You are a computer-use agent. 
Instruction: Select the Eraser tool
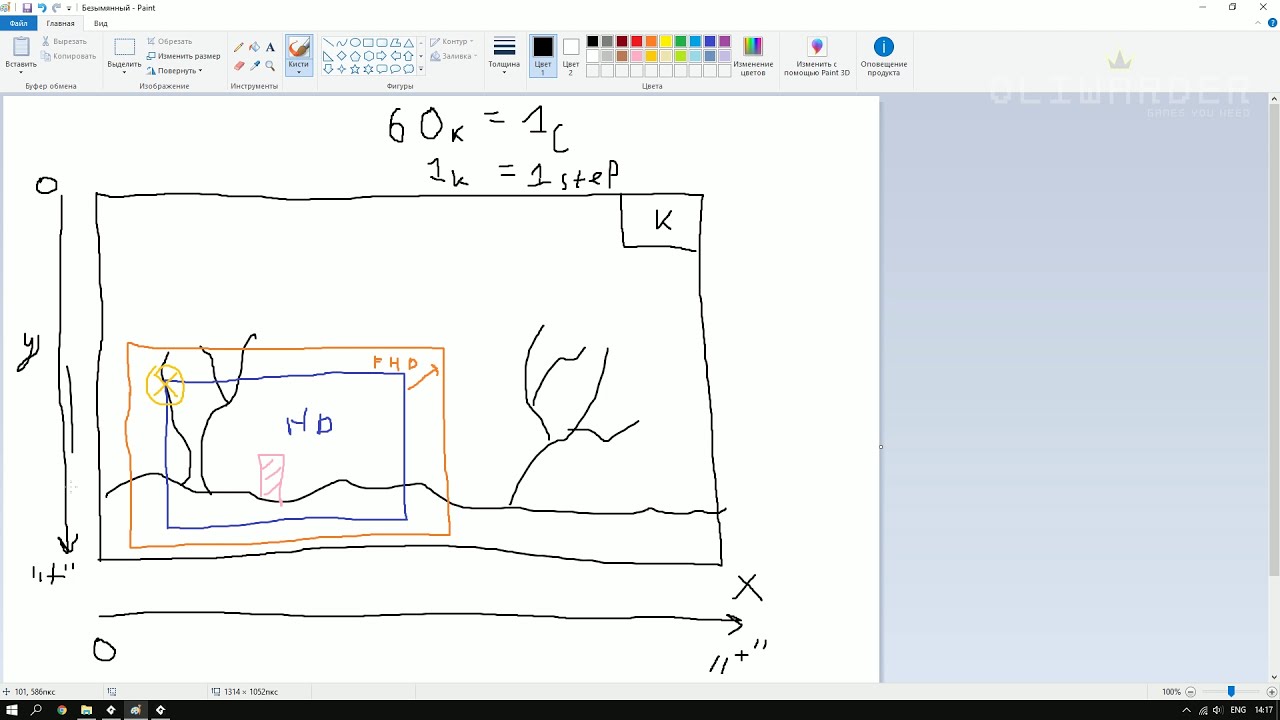point(238,66)
